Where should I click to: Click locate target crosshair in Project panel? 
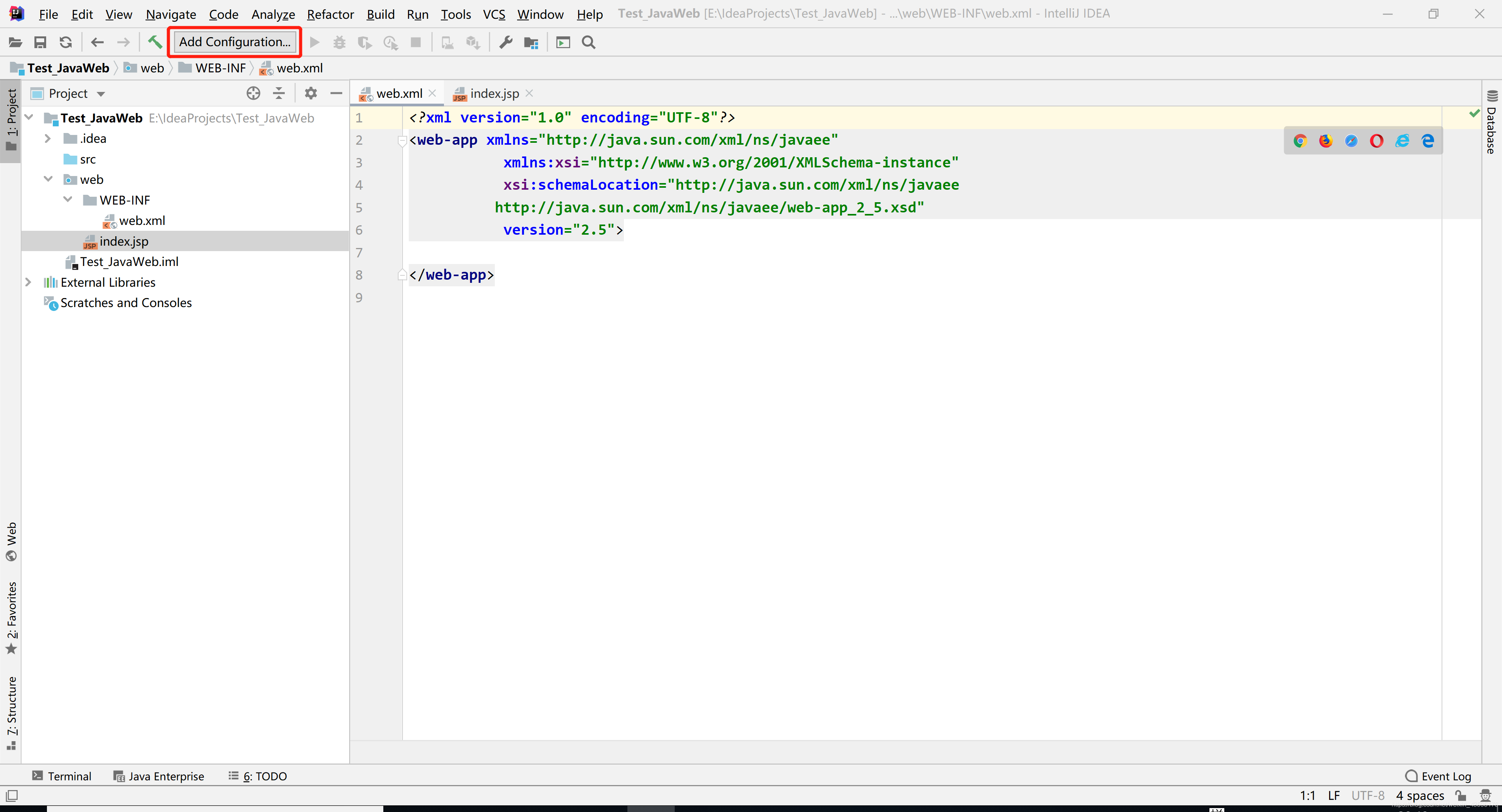(x=253, y=93)
